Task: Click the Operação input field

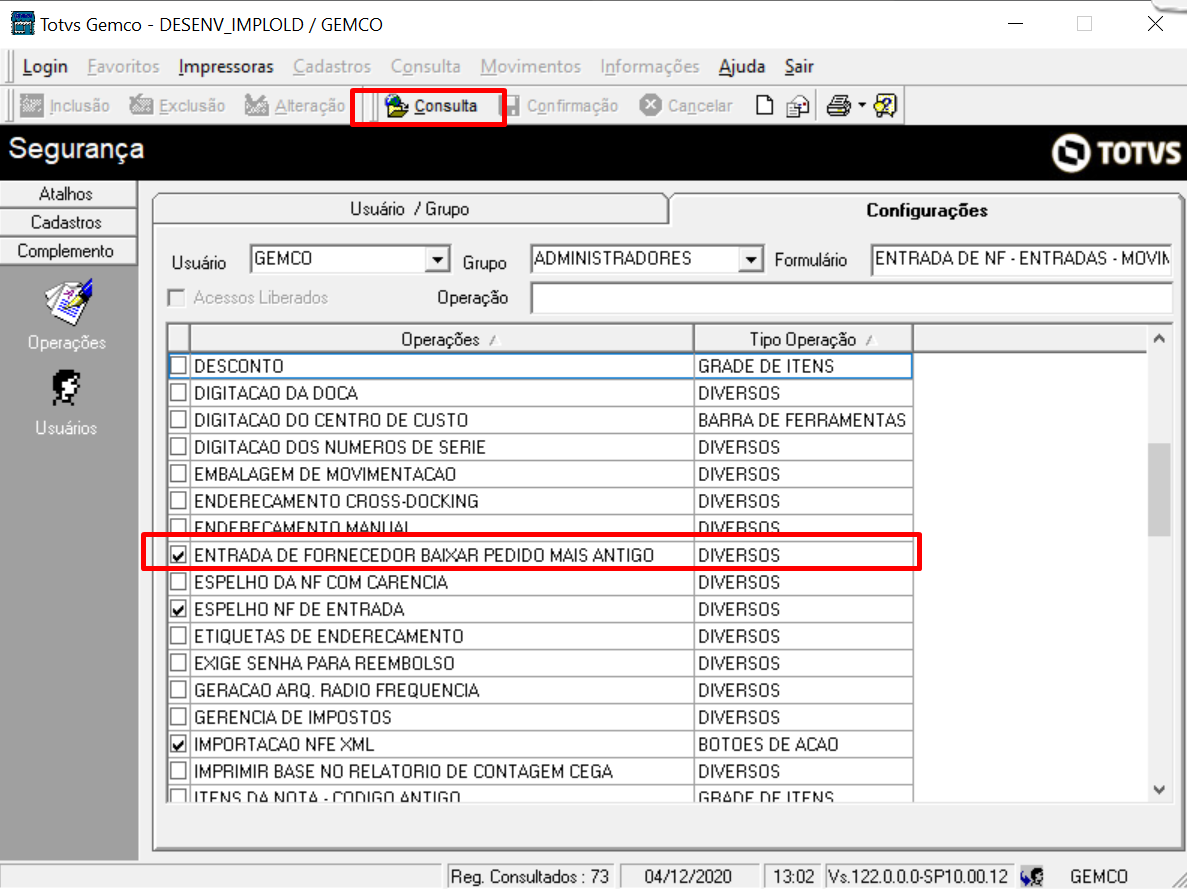Action: click(x=852, y=298)
